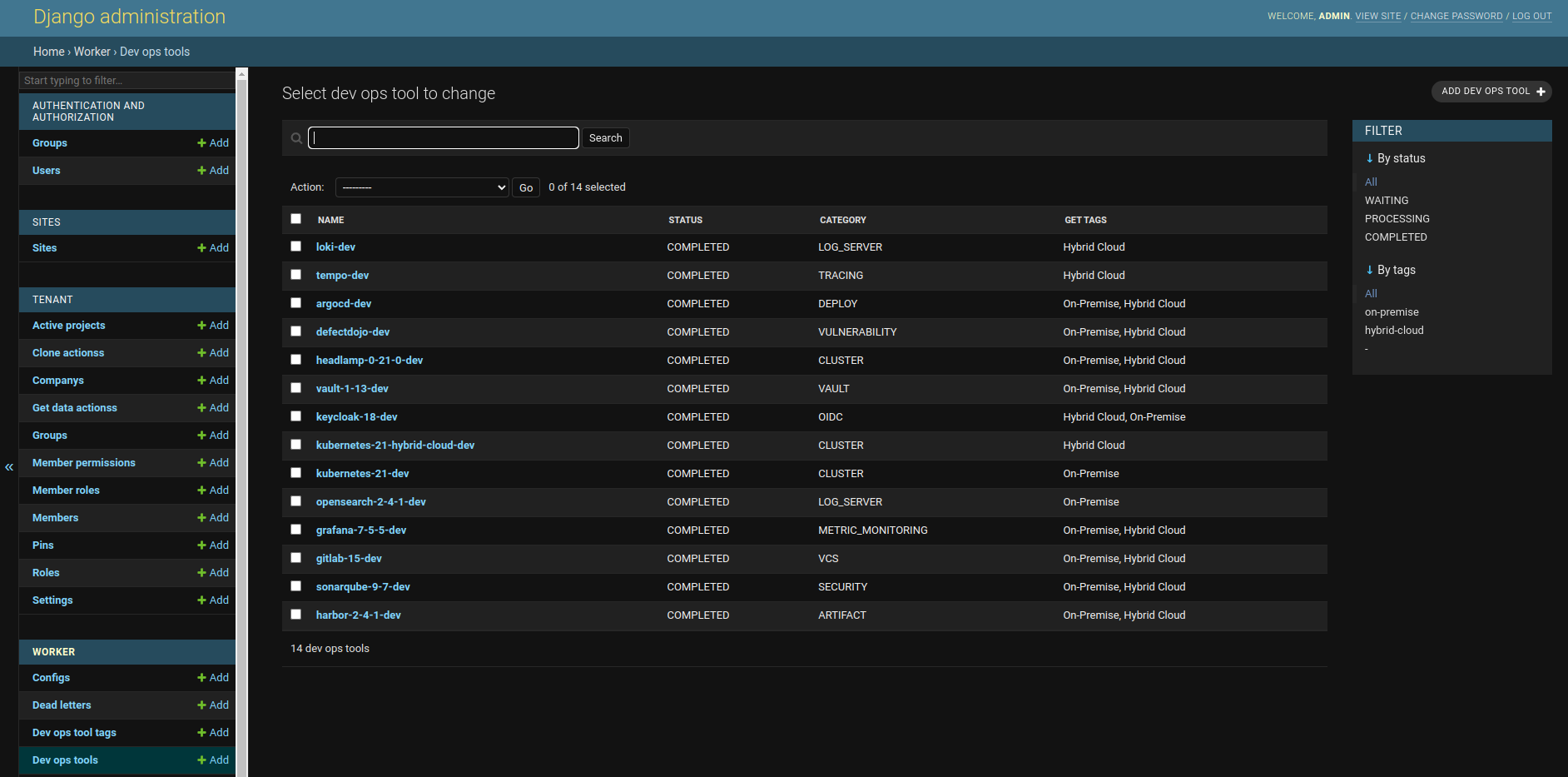The image size is (1568, 777).
Task: Toggle the select-all checkbox in table header
Action: (x=295, y=219)
